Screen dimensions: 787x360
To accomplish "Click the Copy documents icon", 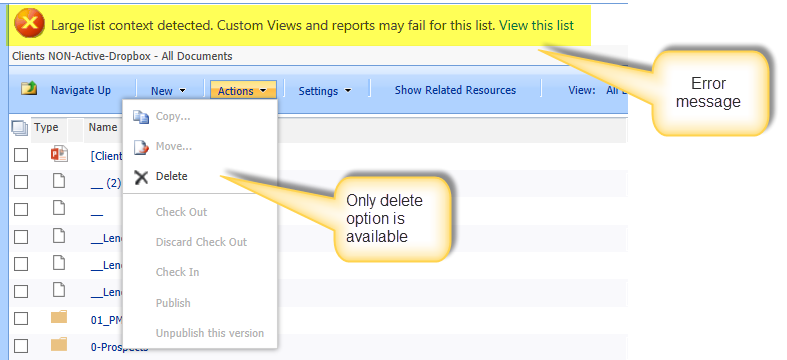I will [x=141, y=117].
